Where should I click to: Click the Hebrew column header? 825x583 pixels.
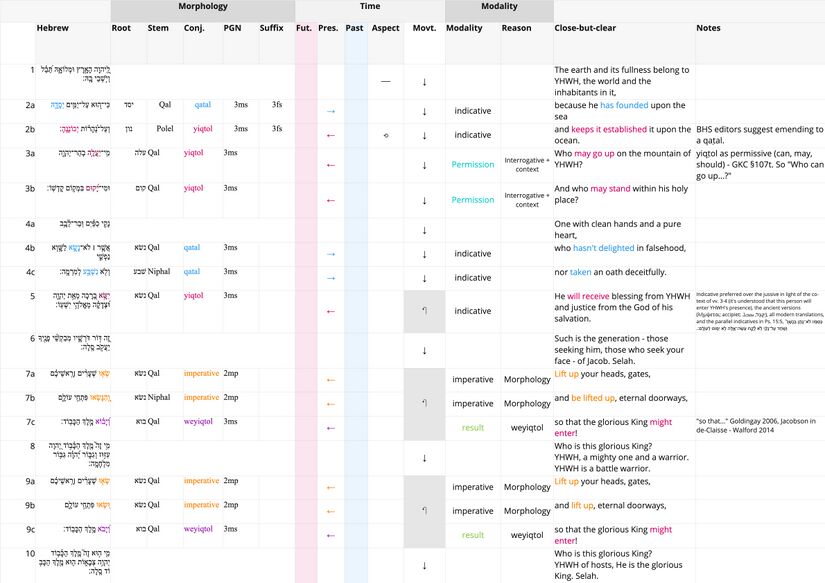pos(53,28)
